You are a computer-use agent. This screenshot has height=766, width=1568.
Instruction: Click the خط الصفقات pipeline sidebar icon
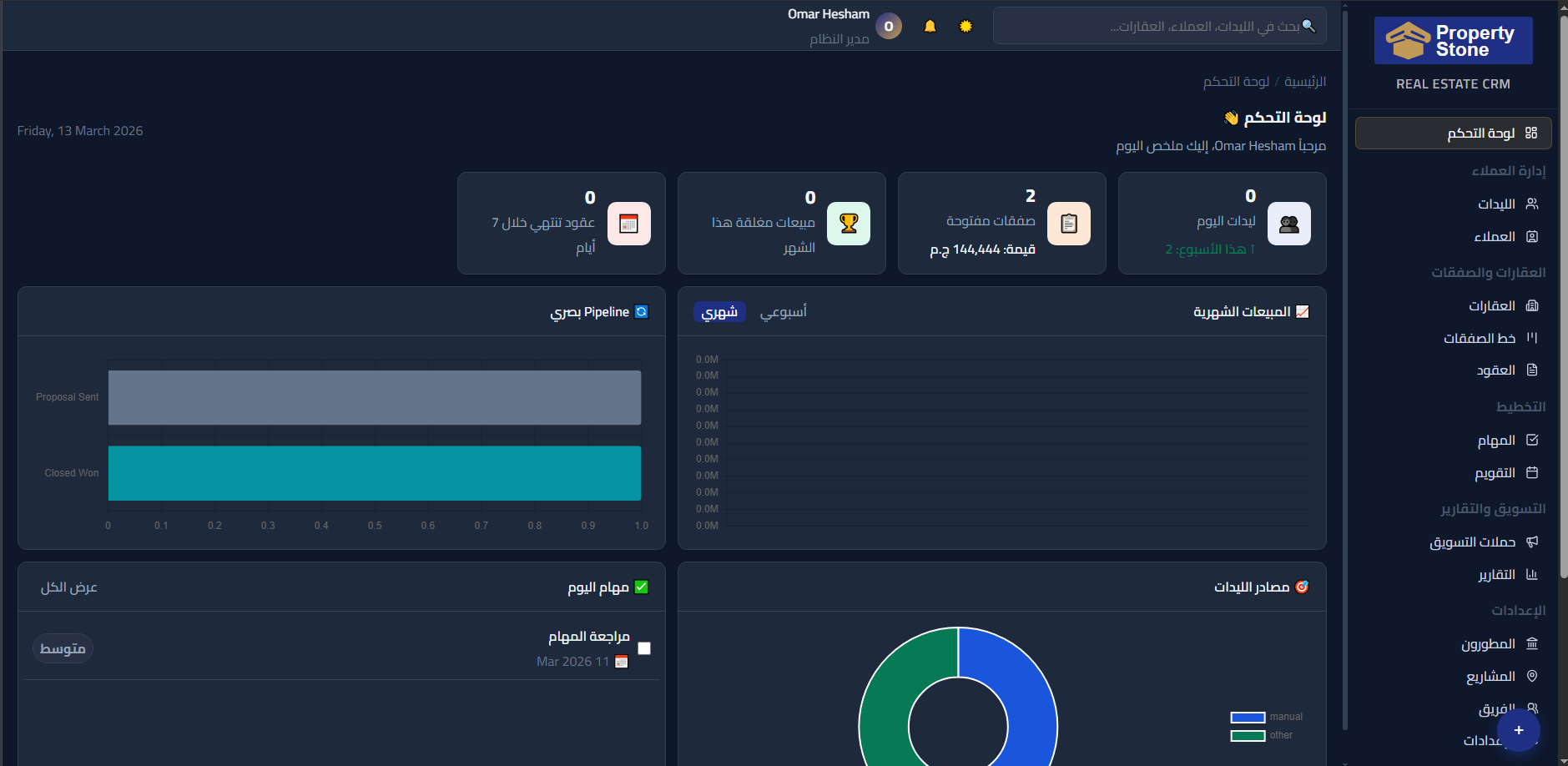(x=1534, y=338)
